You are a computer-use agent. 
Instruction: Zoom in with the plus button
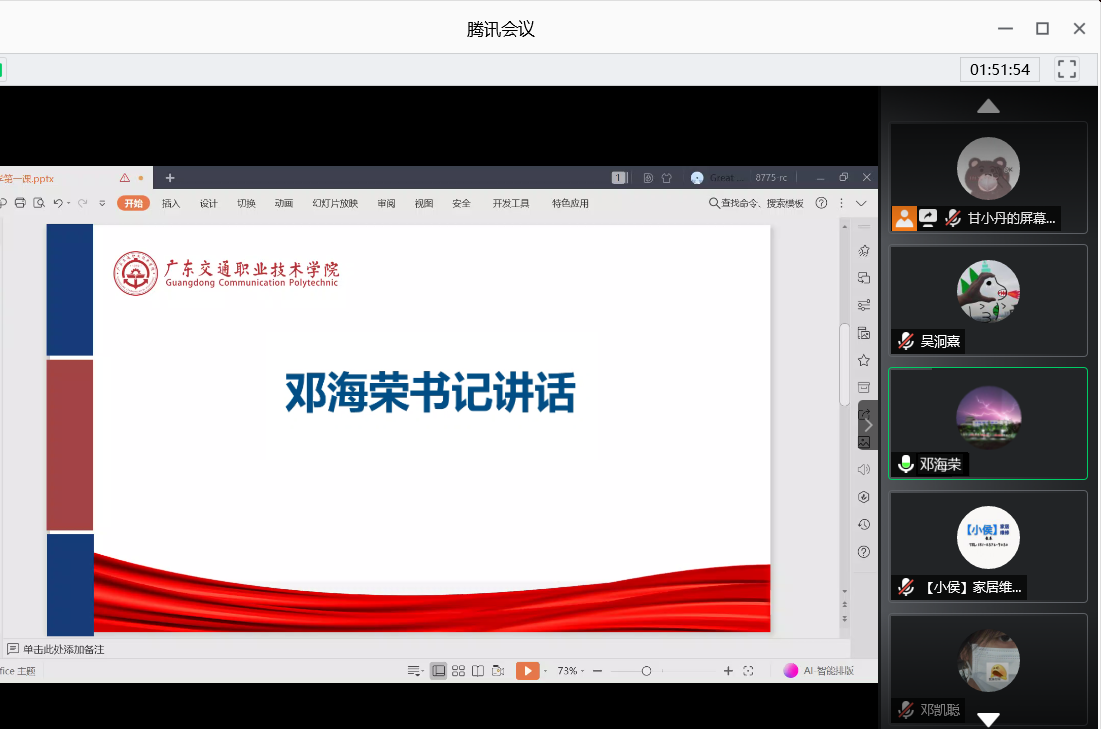(x=728, y=671)
